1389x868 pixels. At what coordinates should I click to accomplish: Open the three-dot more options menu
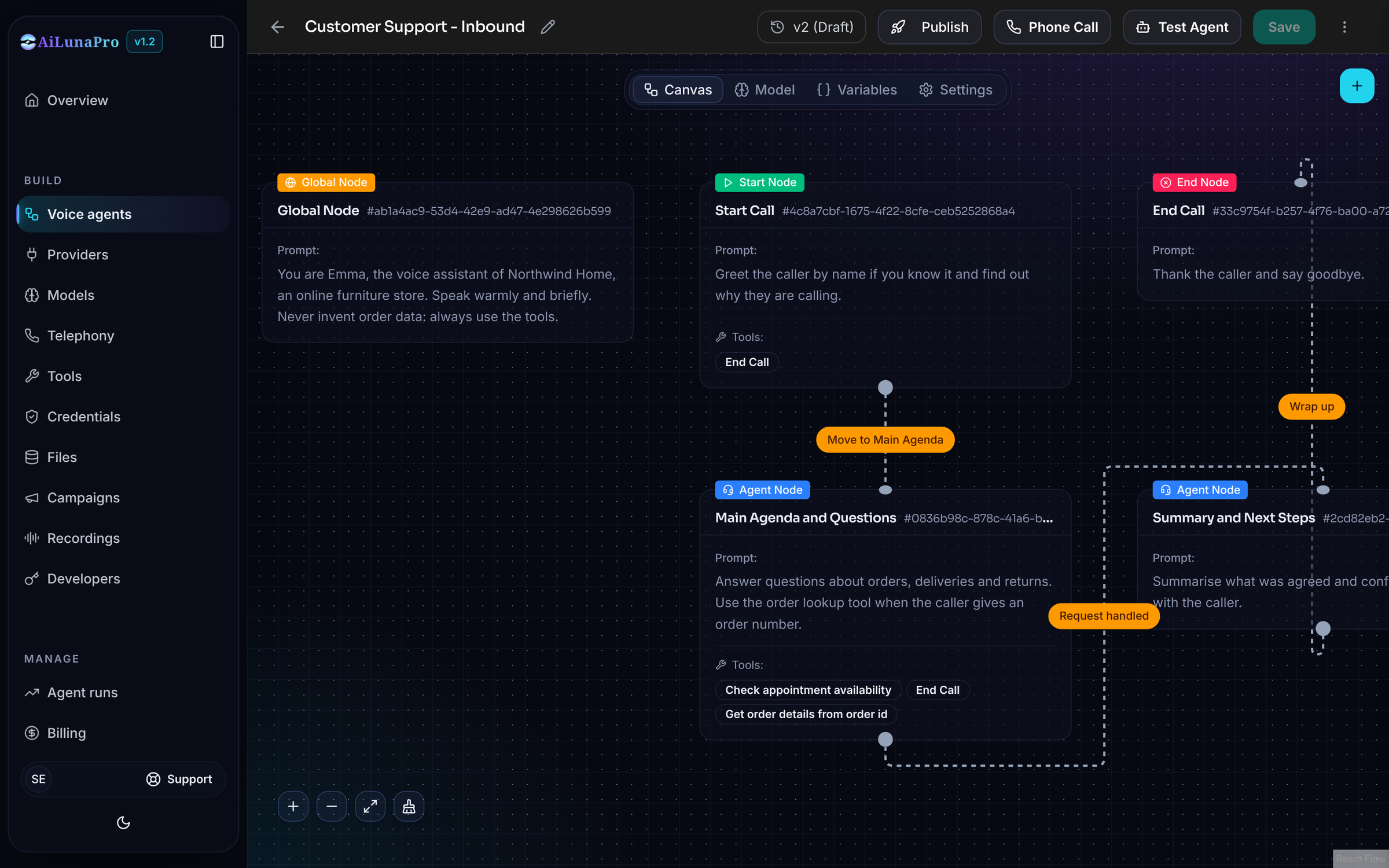tap(1344, 27)
